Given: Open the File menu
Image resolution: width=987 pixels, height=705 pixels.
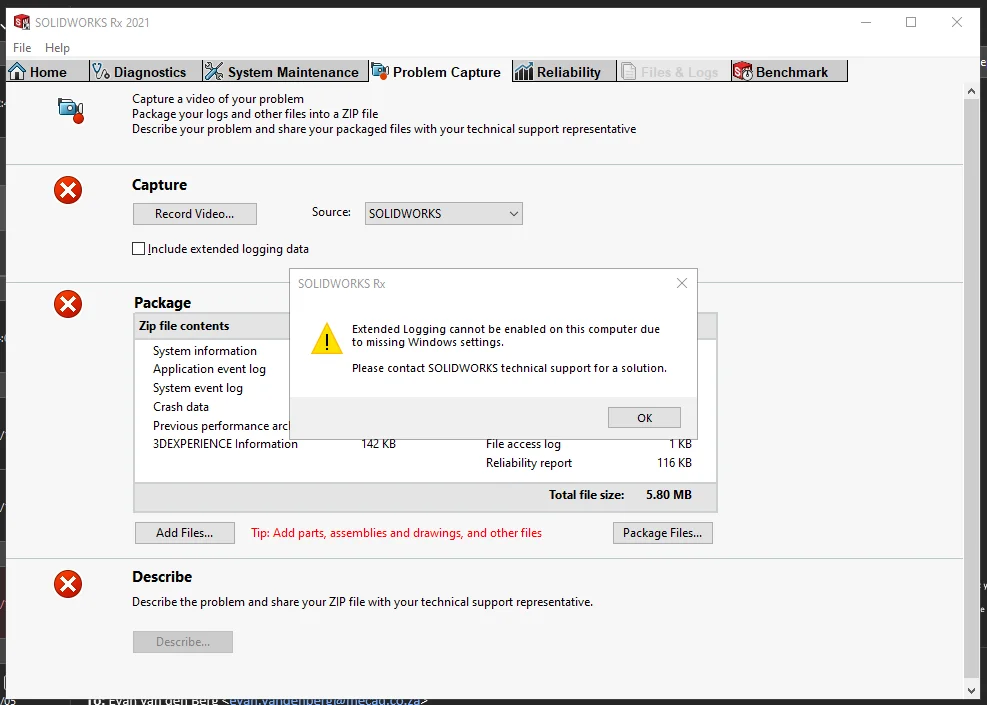Looking at the screenshot, I should pos(22,48).
